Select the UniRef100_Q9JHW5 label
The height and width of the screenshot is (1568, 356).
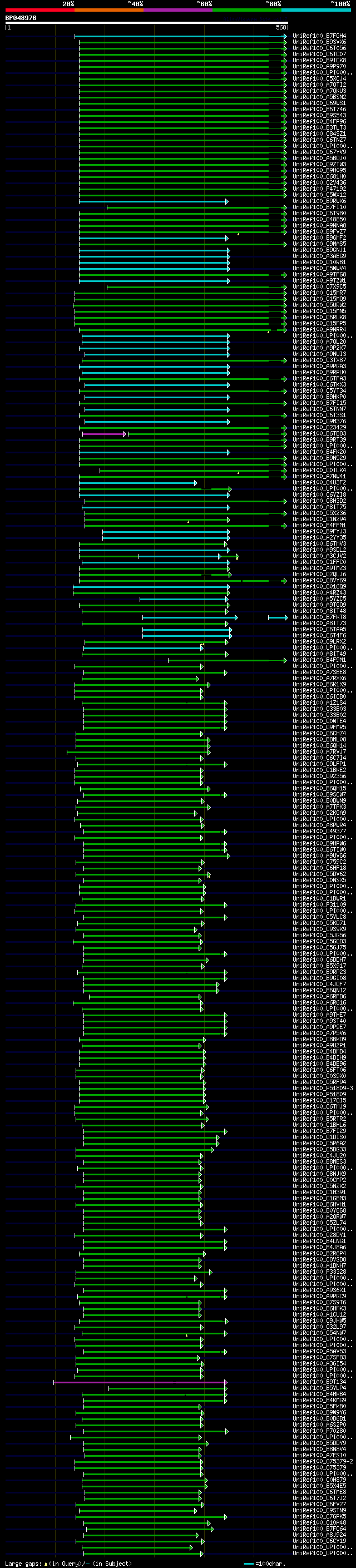point(319,1321)
